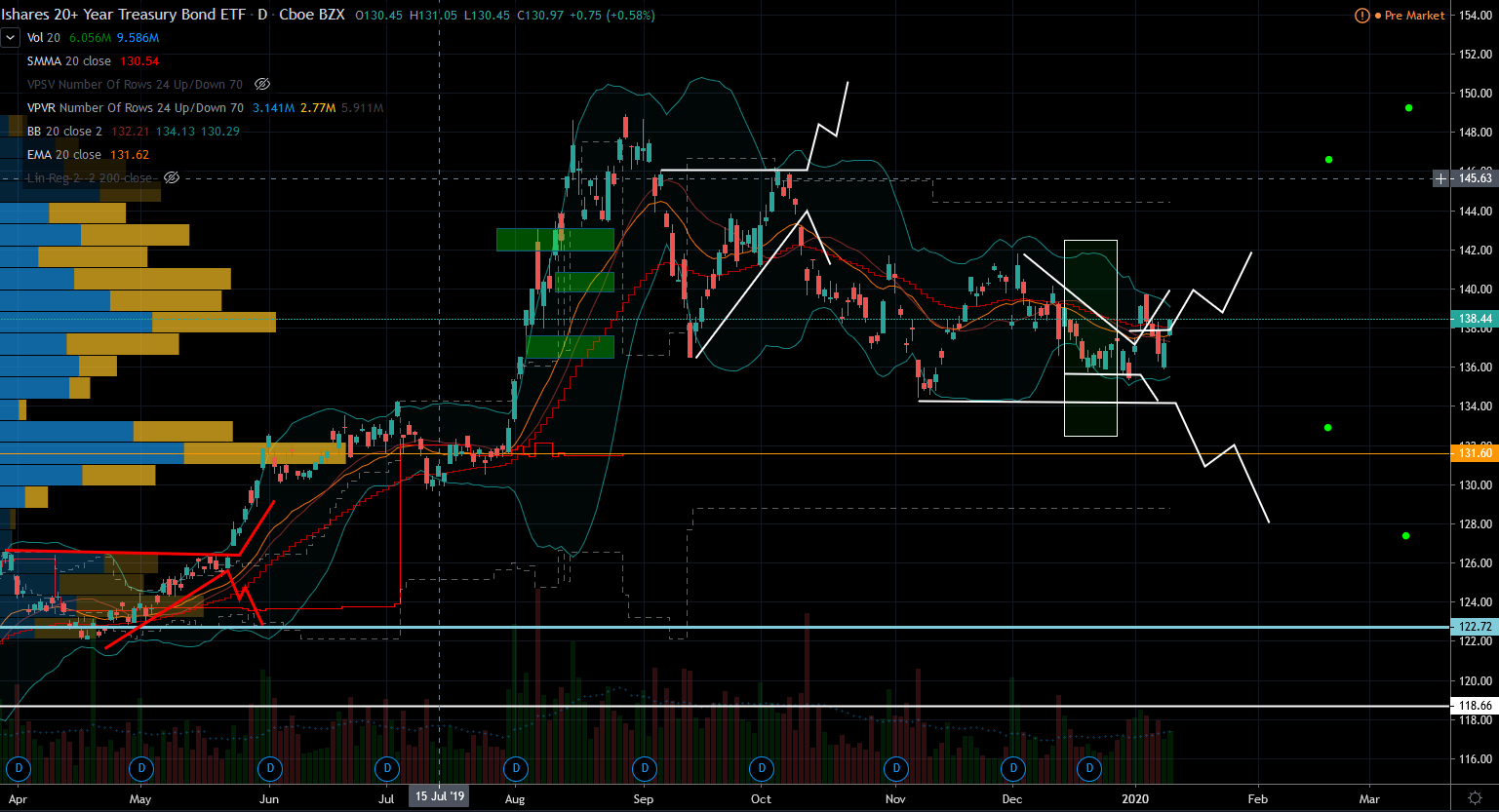Show the hidden Lin Reg indicator via eye icon

pos(172,178)
